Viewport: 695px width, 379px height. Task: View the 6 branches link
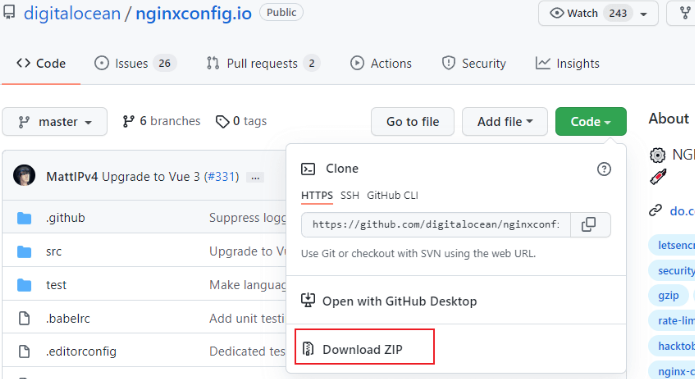pos(161,121)
